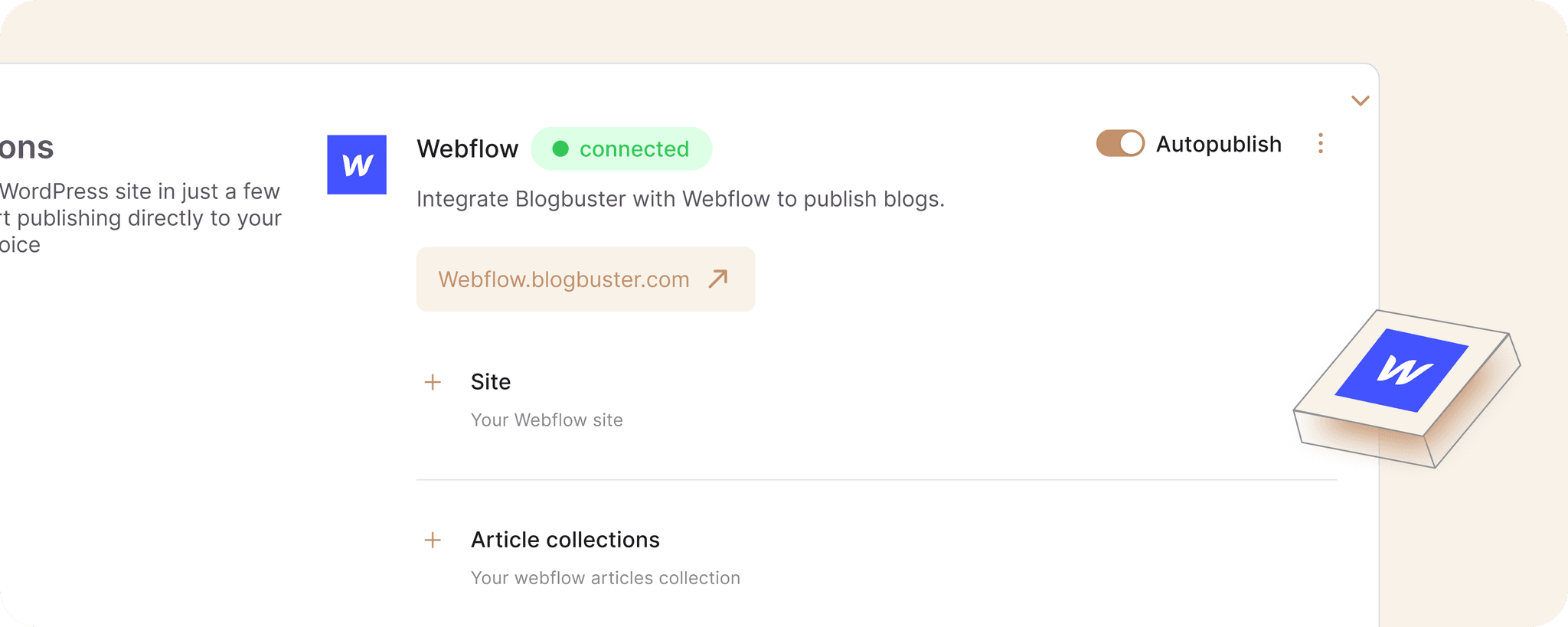Click the plus icon beside Site
The width and height of the screenshot is (1568, 627).
point(433,381)
